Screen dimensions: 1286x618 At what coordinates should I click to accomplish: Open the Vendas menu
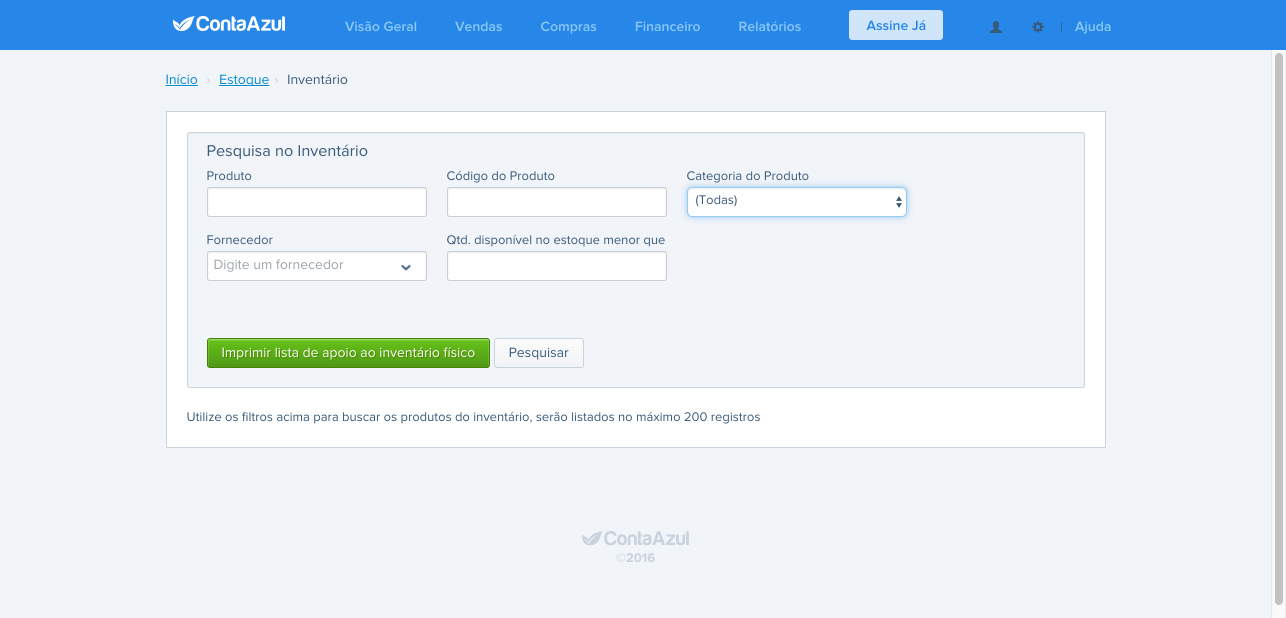coord(479,27)
